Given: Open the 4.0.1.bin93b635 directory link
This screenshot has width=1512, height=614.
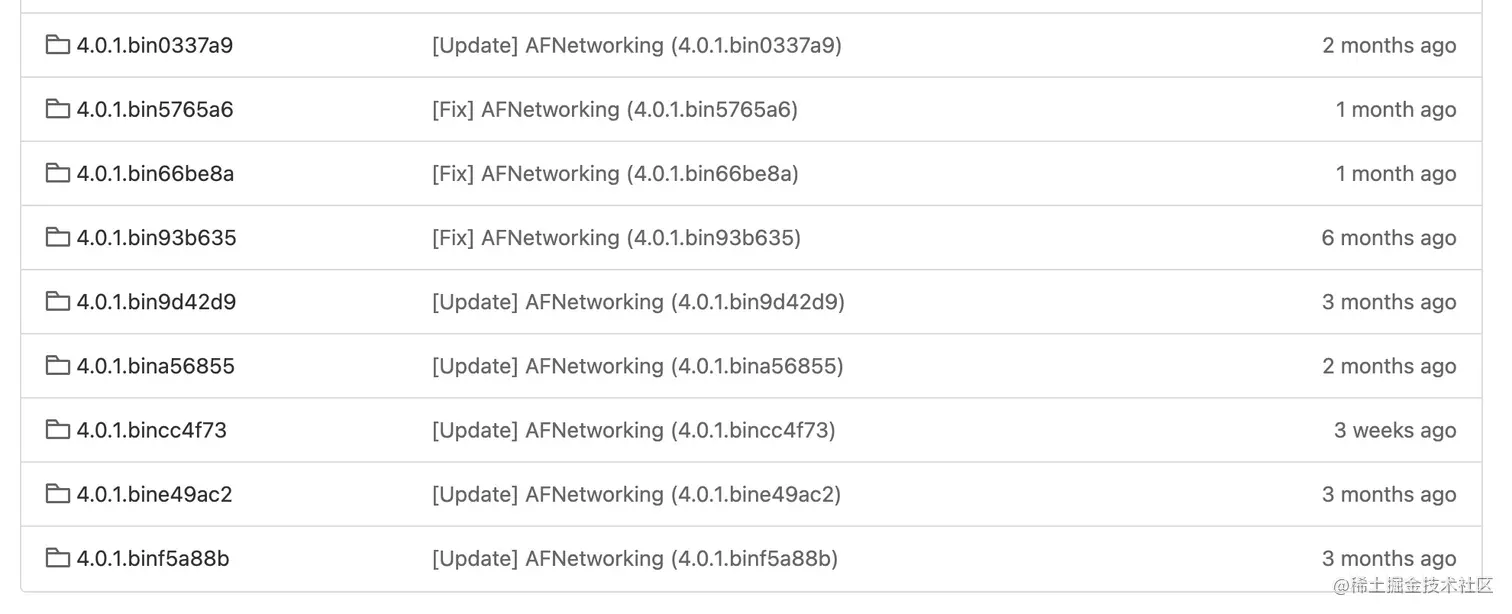Looking at the screenshot, I should tap(157, 238).
